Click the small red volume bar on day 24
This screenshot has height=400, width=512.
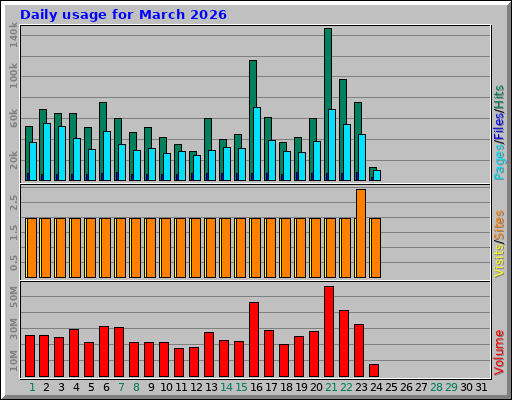[374, 370]
